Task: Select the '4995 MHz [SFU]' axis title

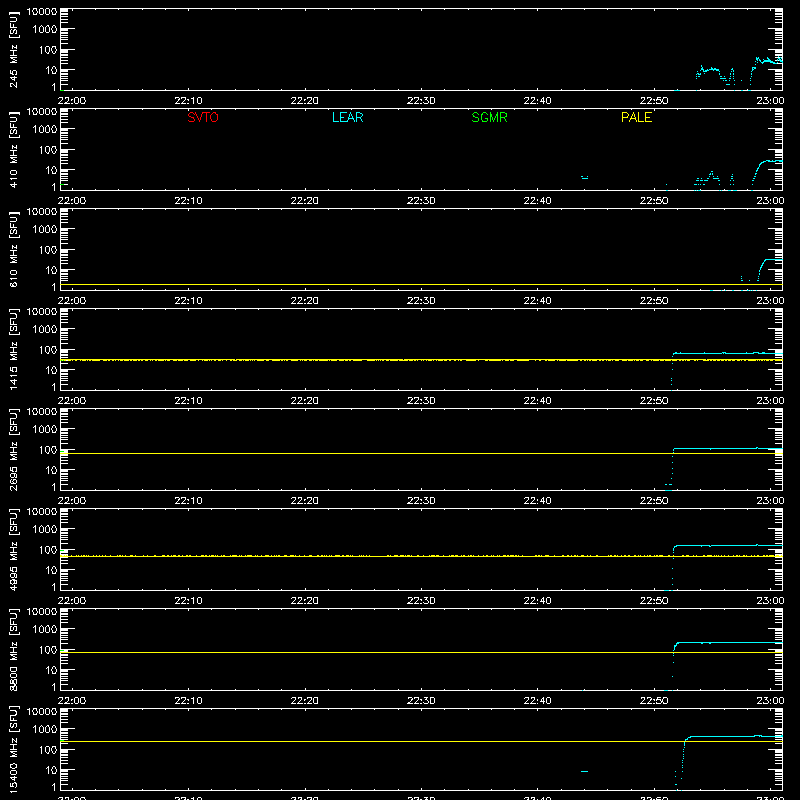Action: click(x=13, y=549)
